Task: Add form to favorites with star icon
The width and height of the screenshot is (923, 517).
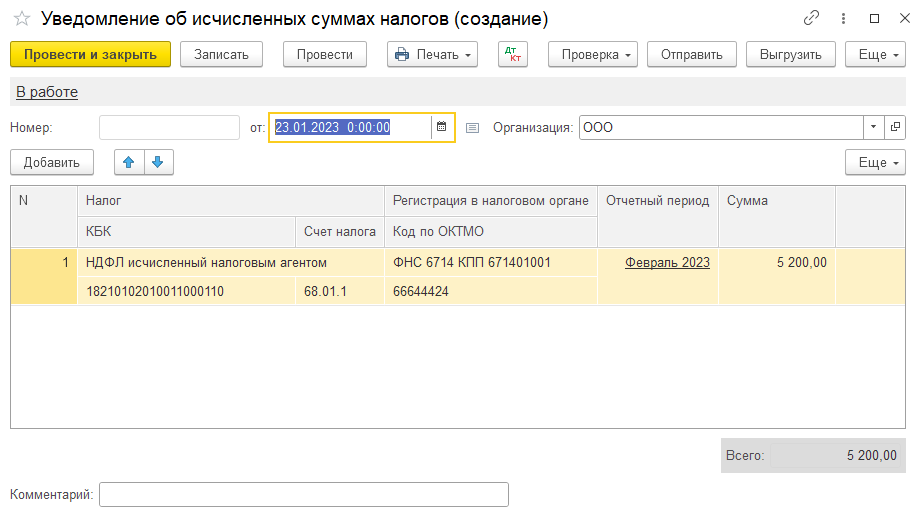Action: click(21, 19)
